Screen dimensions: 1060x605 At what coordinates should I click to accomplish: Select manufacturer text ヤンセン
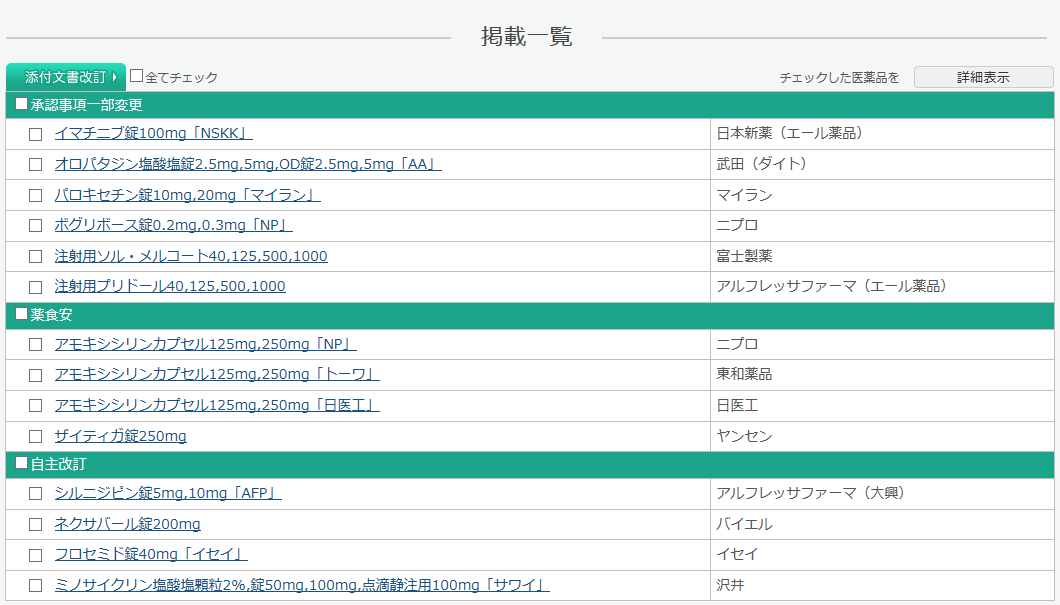click(744, 435)
